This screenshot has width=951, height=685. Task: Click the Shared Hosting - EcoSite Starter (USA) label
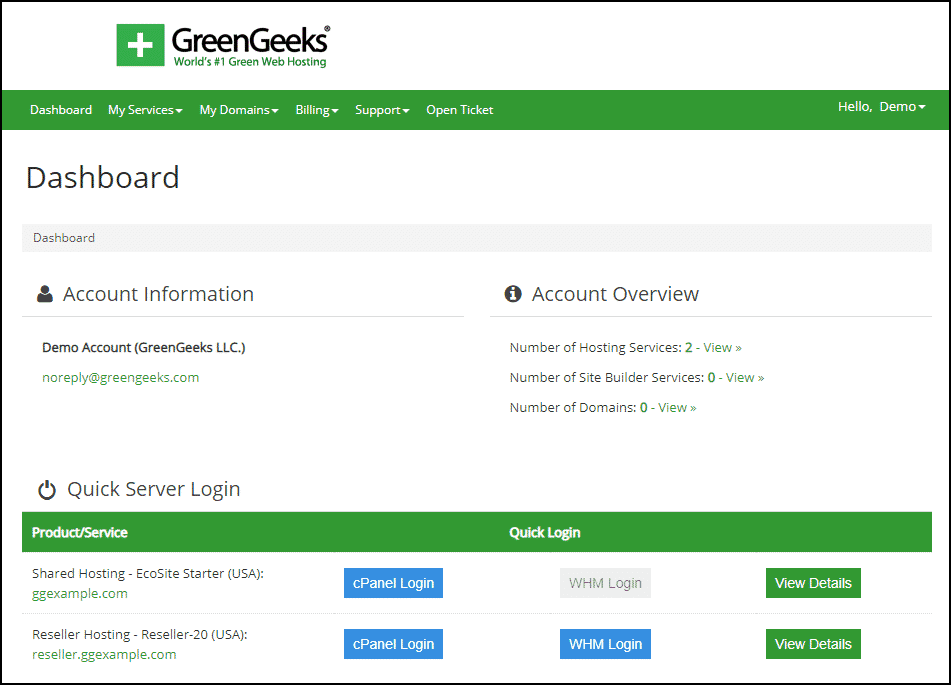[148, 573]
